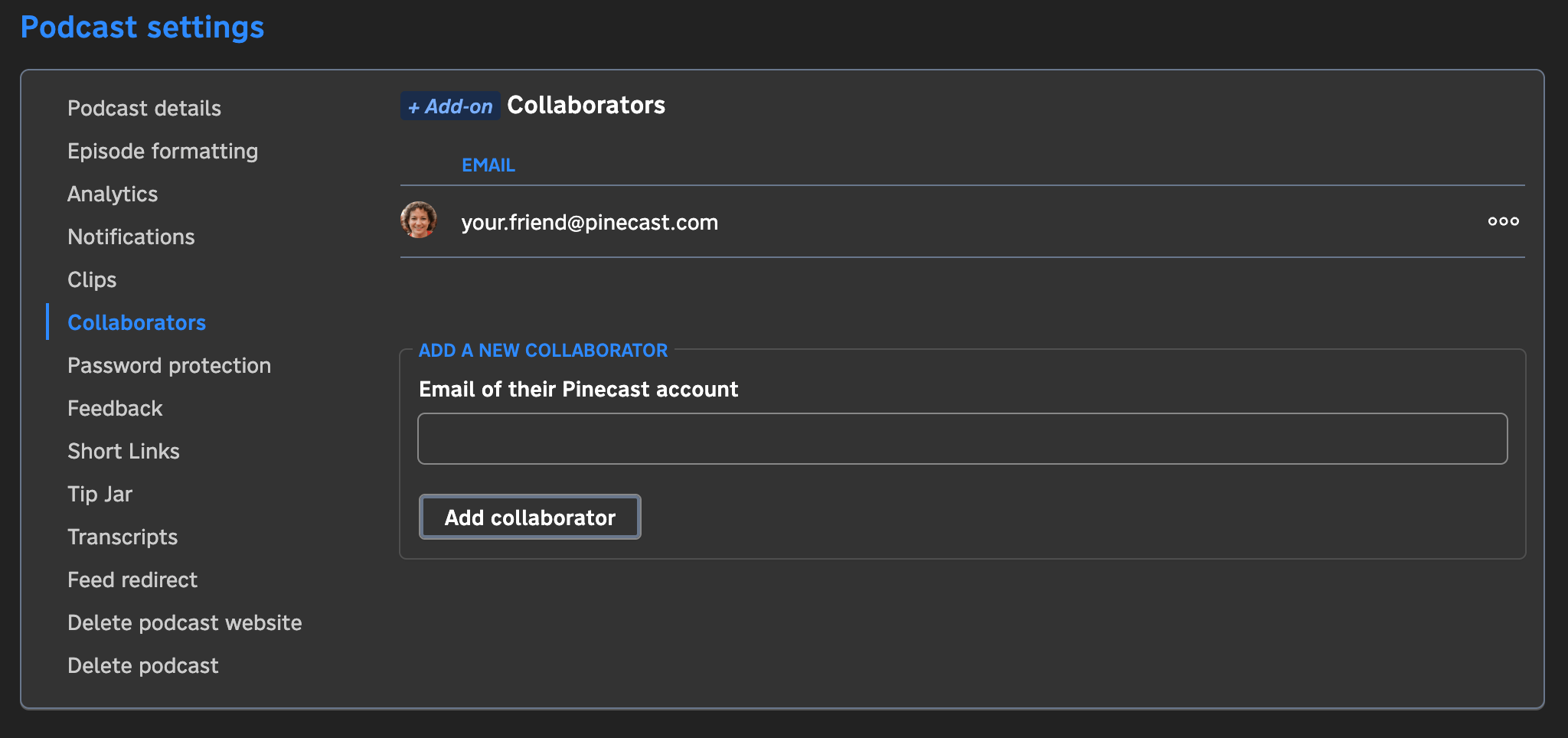Go to the Tip Jar settings

pos(100,494)
